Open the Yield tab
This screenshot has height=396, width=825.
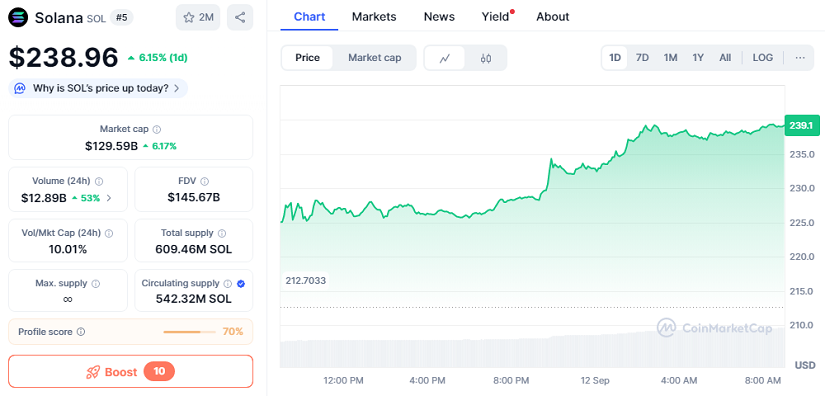click(496, 17)
